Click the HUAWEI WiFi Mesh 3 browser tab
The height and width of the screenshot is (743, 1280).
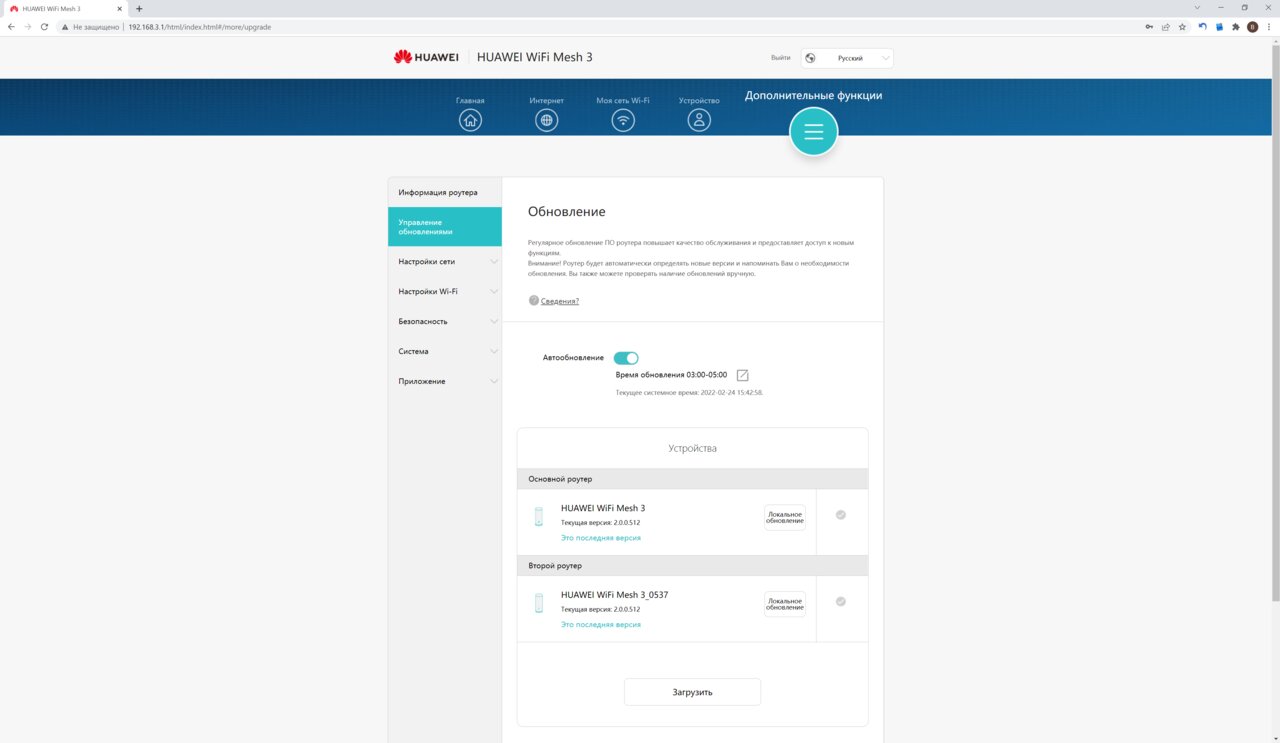point(66,8)
